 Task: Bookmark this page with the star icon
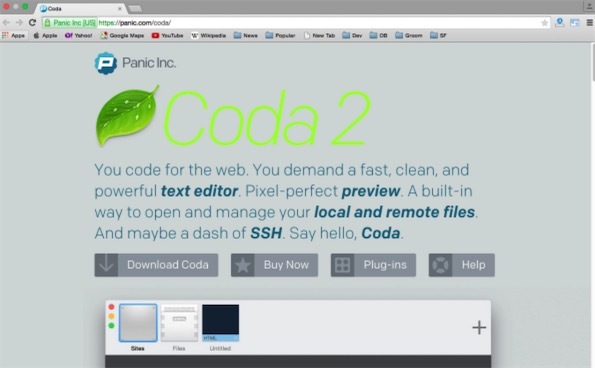coord(545,23)
